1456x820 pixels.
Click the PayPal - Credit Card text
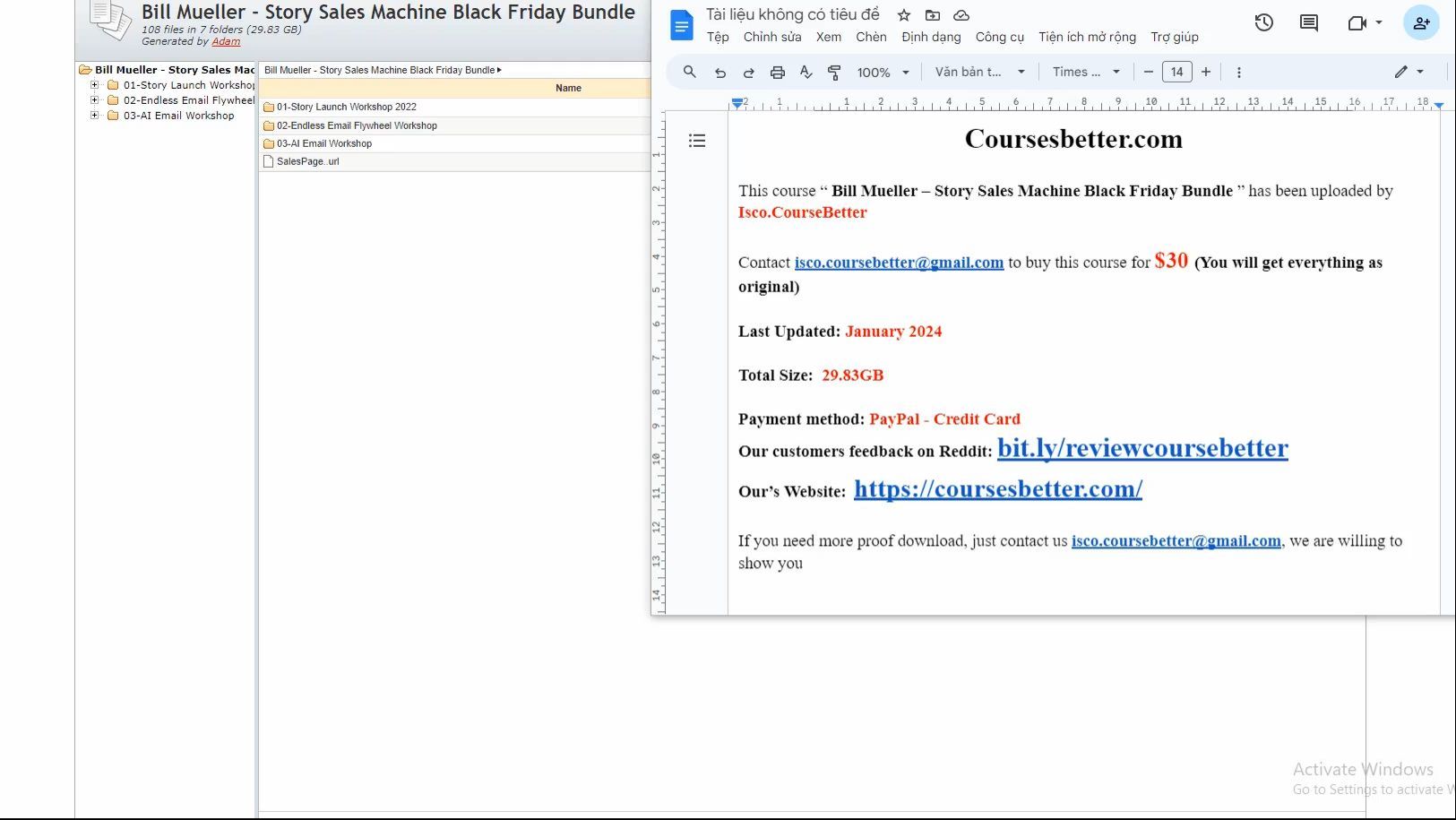click(x=944, y=419)
